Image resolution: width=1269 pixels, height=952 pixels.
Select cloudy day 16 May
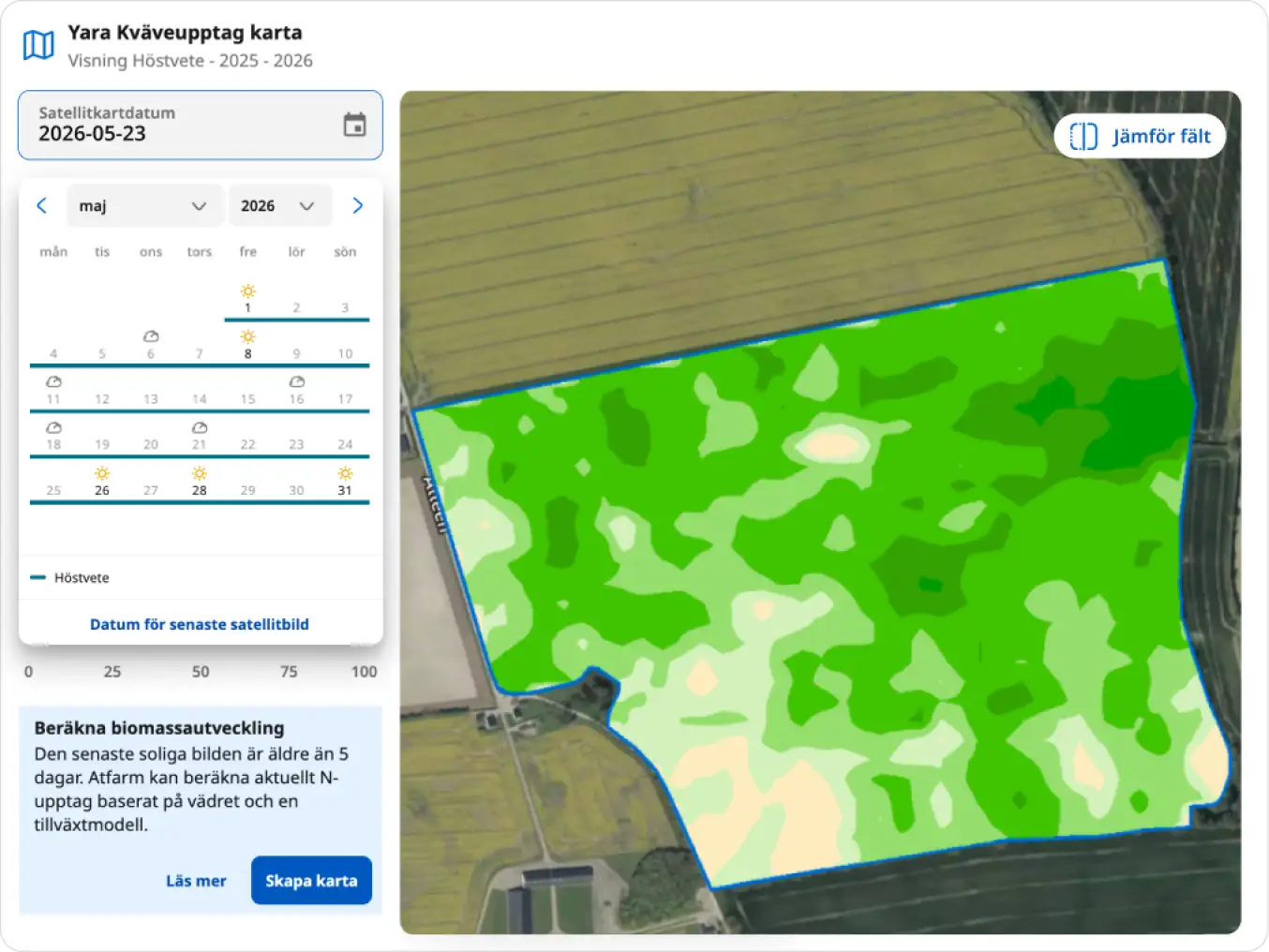pyautogui.click(x=296, y=390)
